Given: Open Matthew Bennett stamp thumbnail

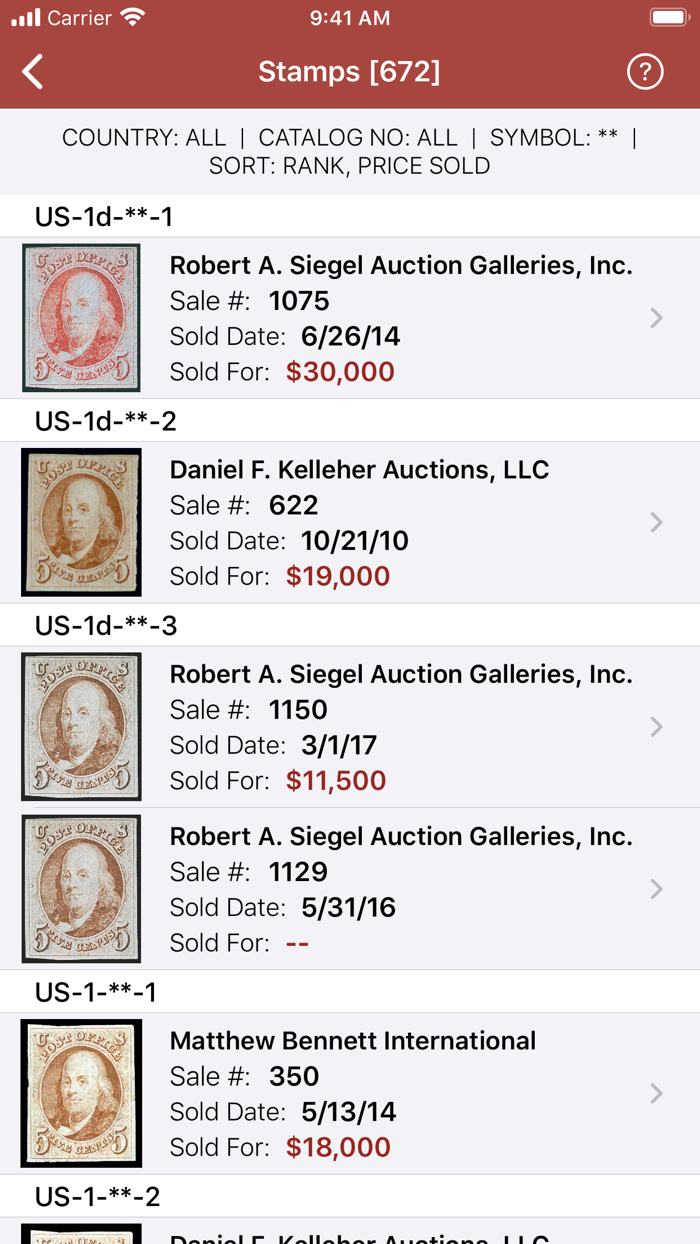Looking at the screenshot, I should (x=81, y=1093).
